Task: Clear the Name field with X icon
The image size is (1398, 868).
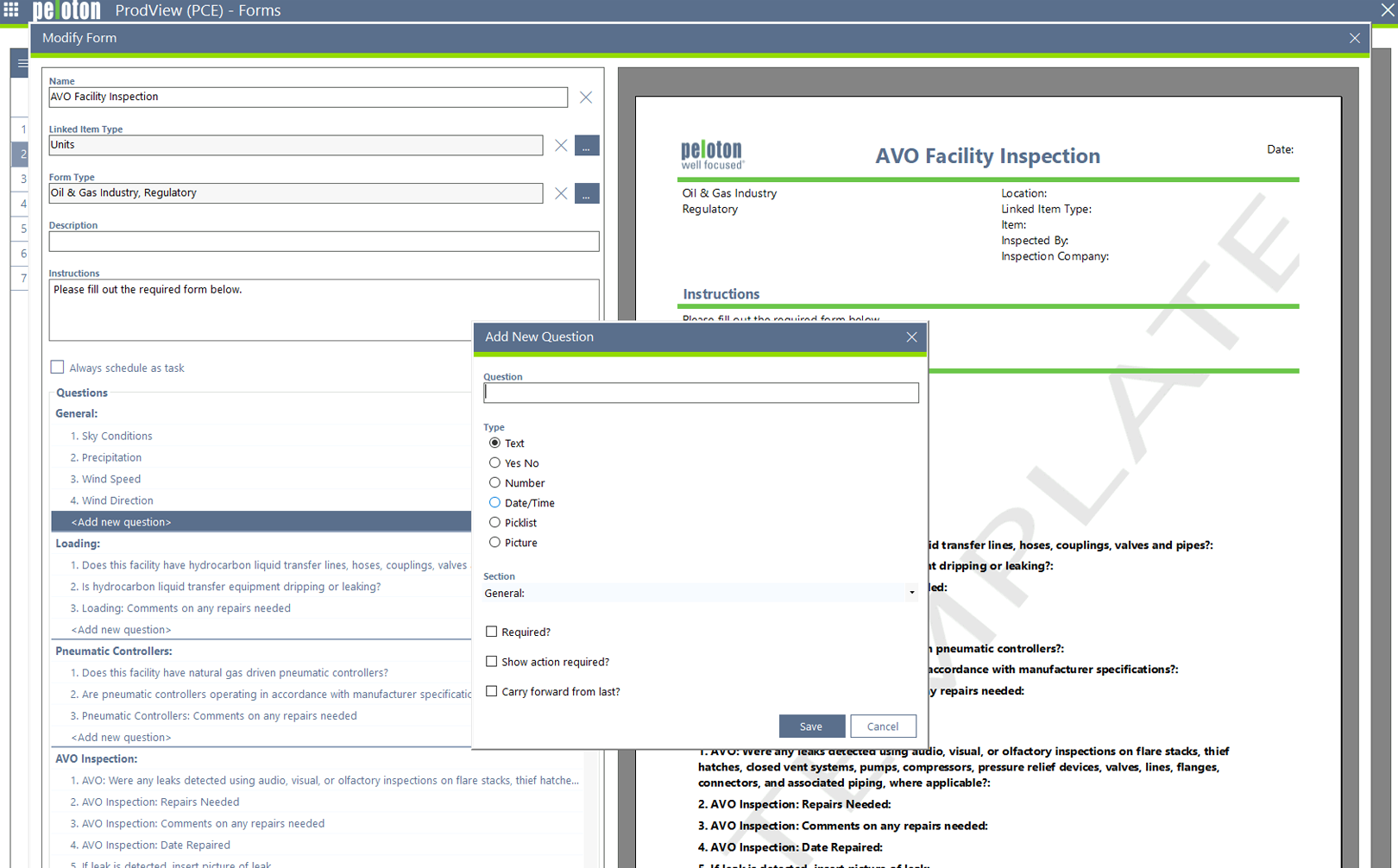Action: pos(586,97)
